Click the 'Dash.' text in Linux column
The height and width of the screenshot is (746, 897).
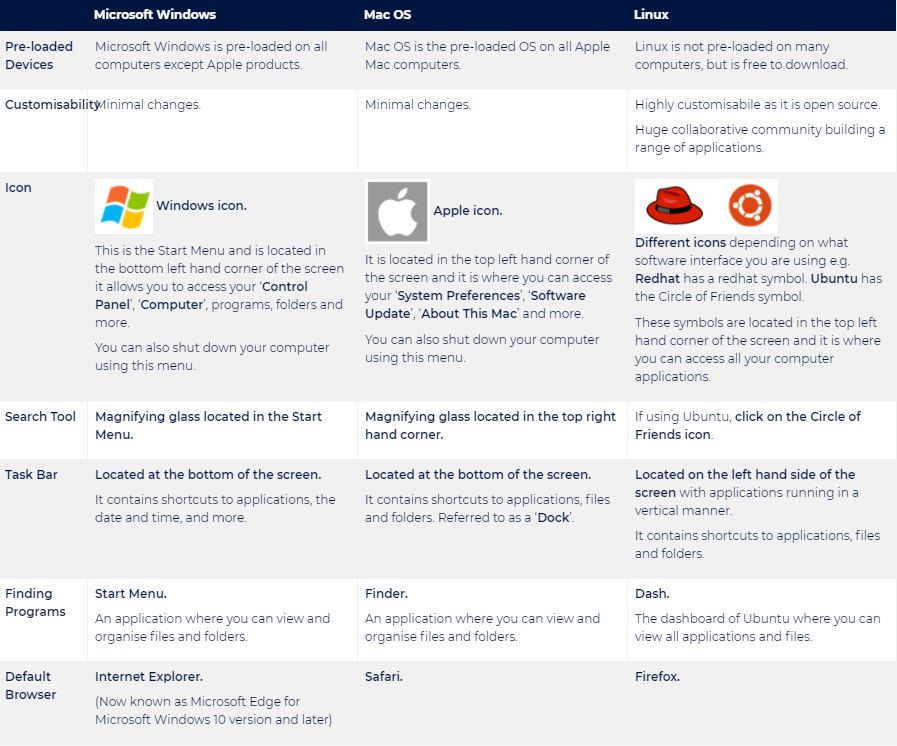[x=652, y=593]
